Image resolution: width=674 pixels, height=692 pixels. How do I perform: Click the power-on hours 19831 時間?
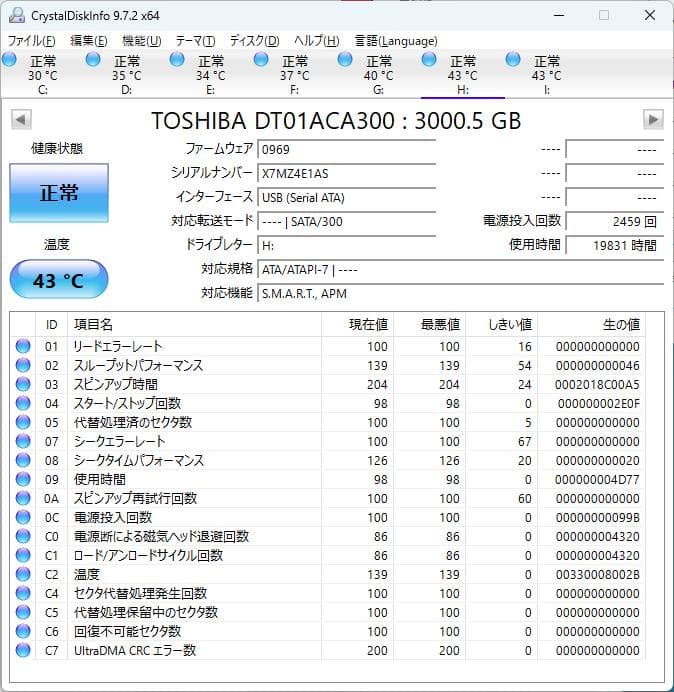[x=614, y=245]
